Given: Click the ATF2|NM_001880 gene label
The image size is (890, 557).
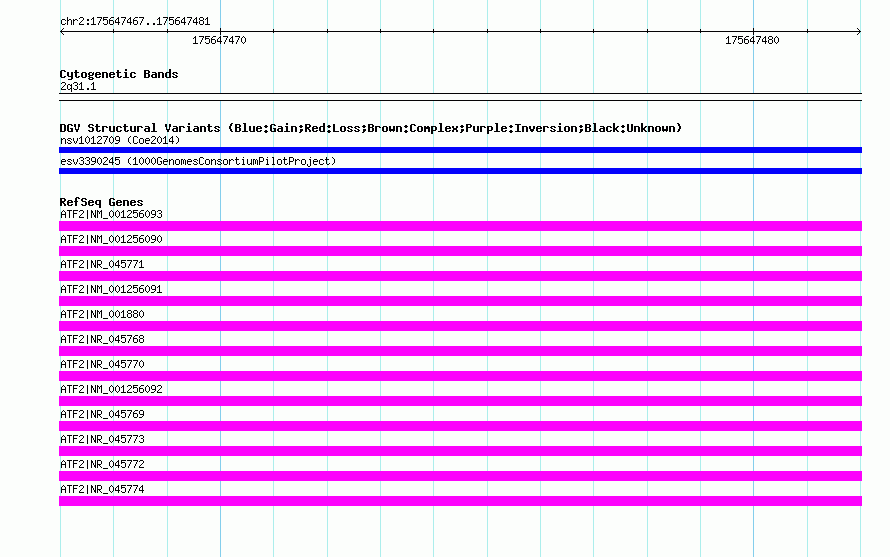Looking at the screenshot, I should point(102,314).
